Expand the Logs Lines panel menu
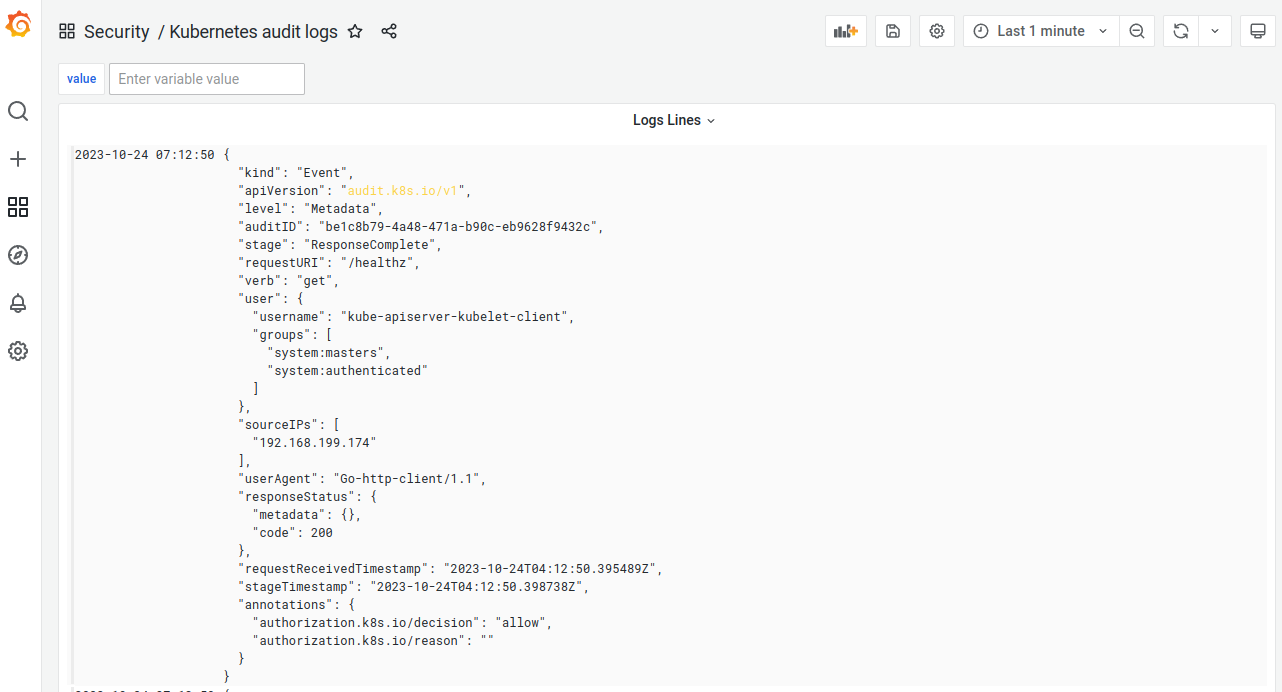1282x692 pixels. 674,120
